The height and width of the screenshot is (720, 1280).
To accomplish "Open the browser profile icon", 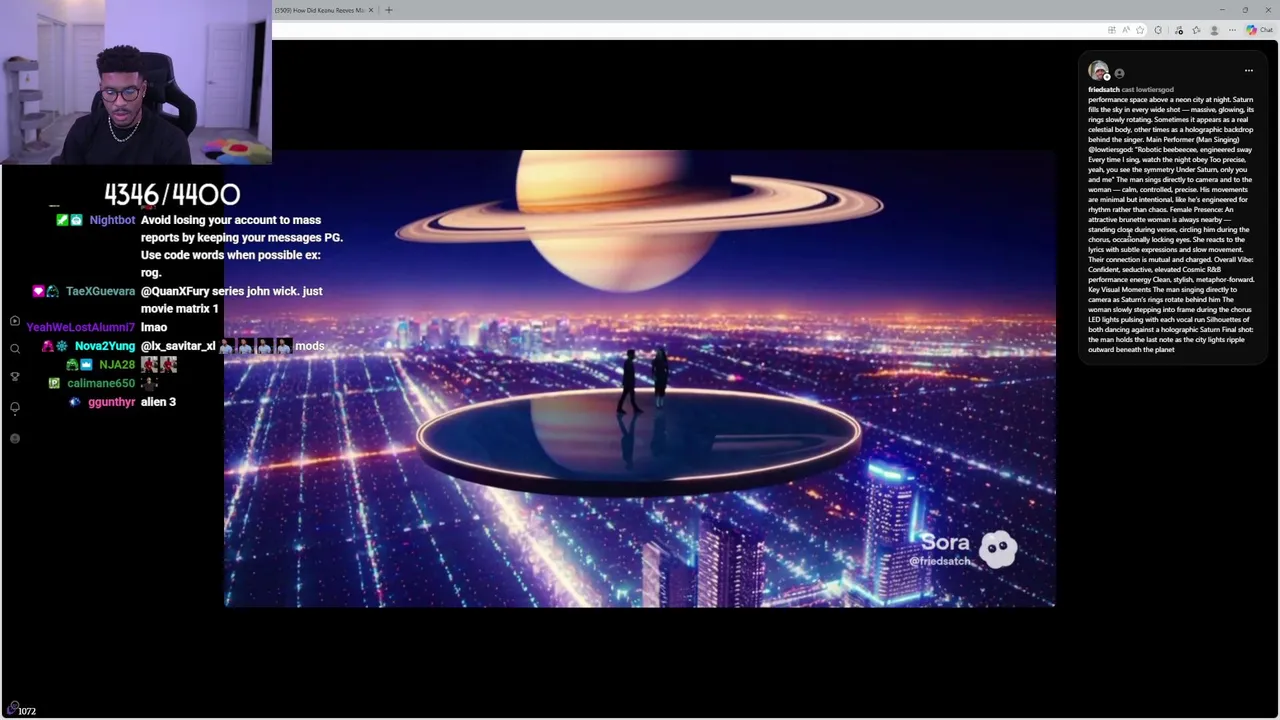I will 1214,30.
